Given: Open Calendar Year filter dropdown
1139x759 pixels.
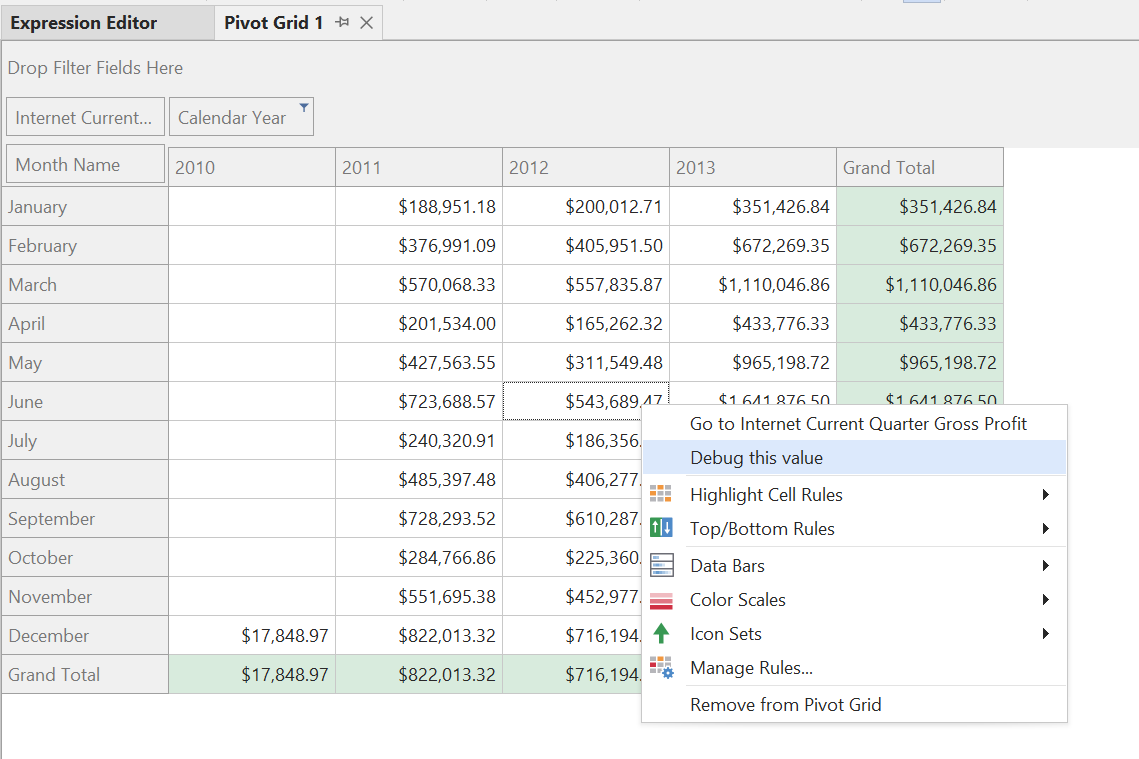Looking at the screenshot, I should pos(304,107).
